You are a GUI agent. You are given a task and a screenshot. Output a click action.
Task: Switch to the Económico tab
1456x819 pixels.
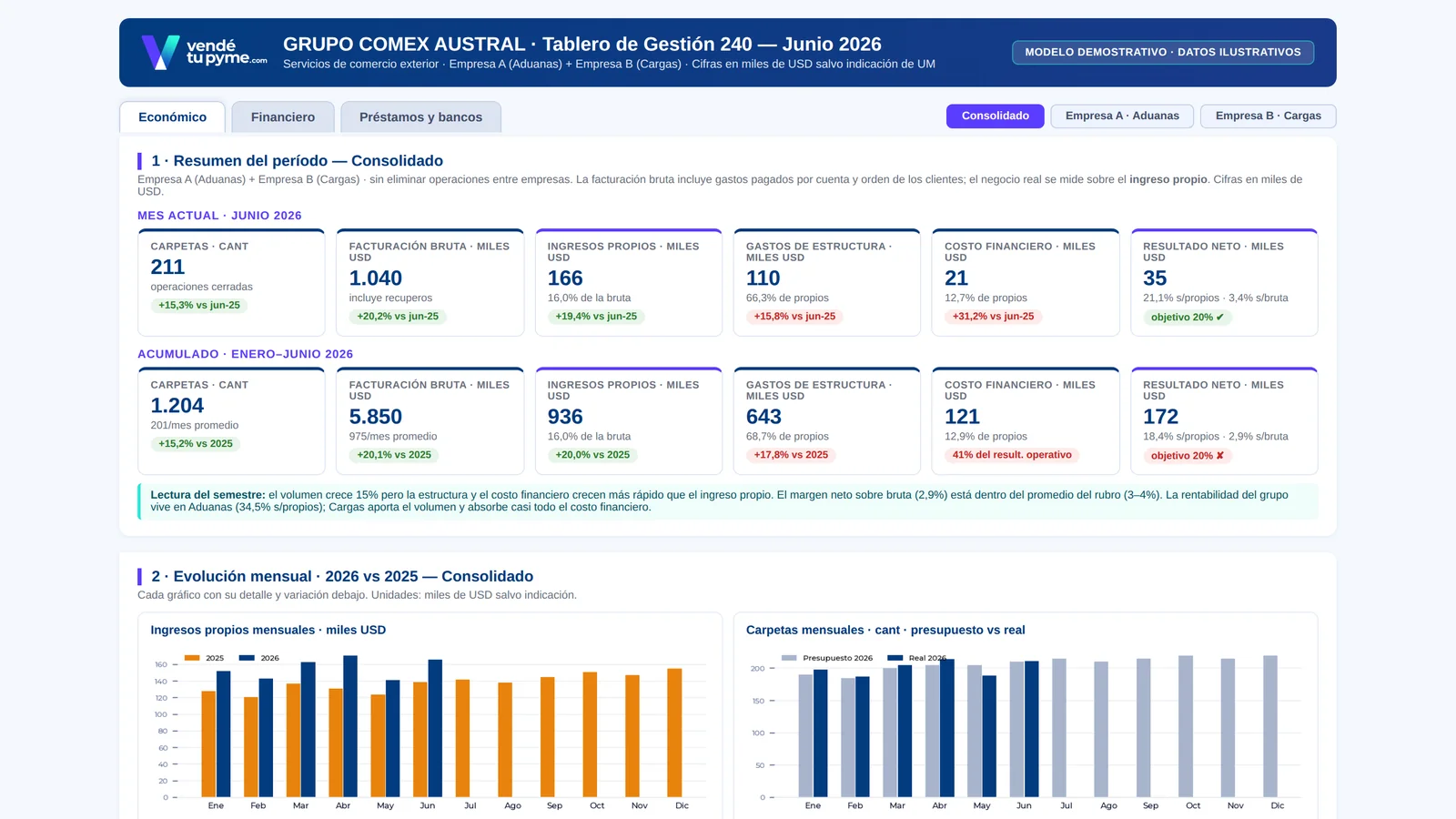click(x=173, y=117)
